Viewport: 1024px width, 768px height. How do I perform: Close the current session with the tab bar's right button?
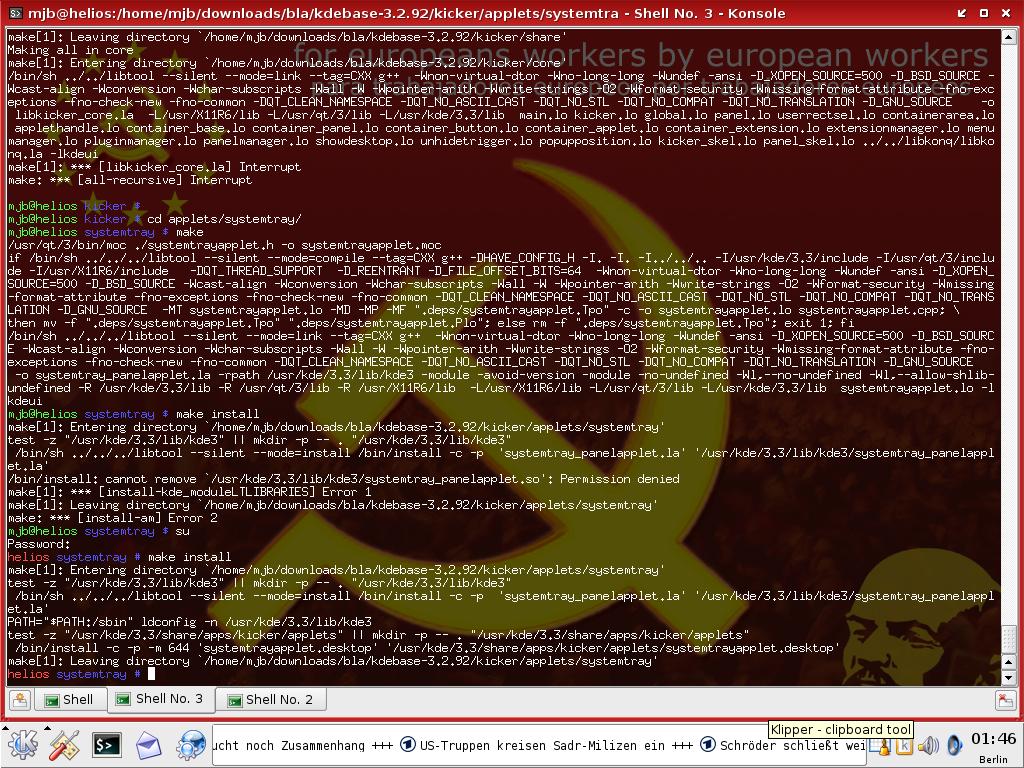1005,700
